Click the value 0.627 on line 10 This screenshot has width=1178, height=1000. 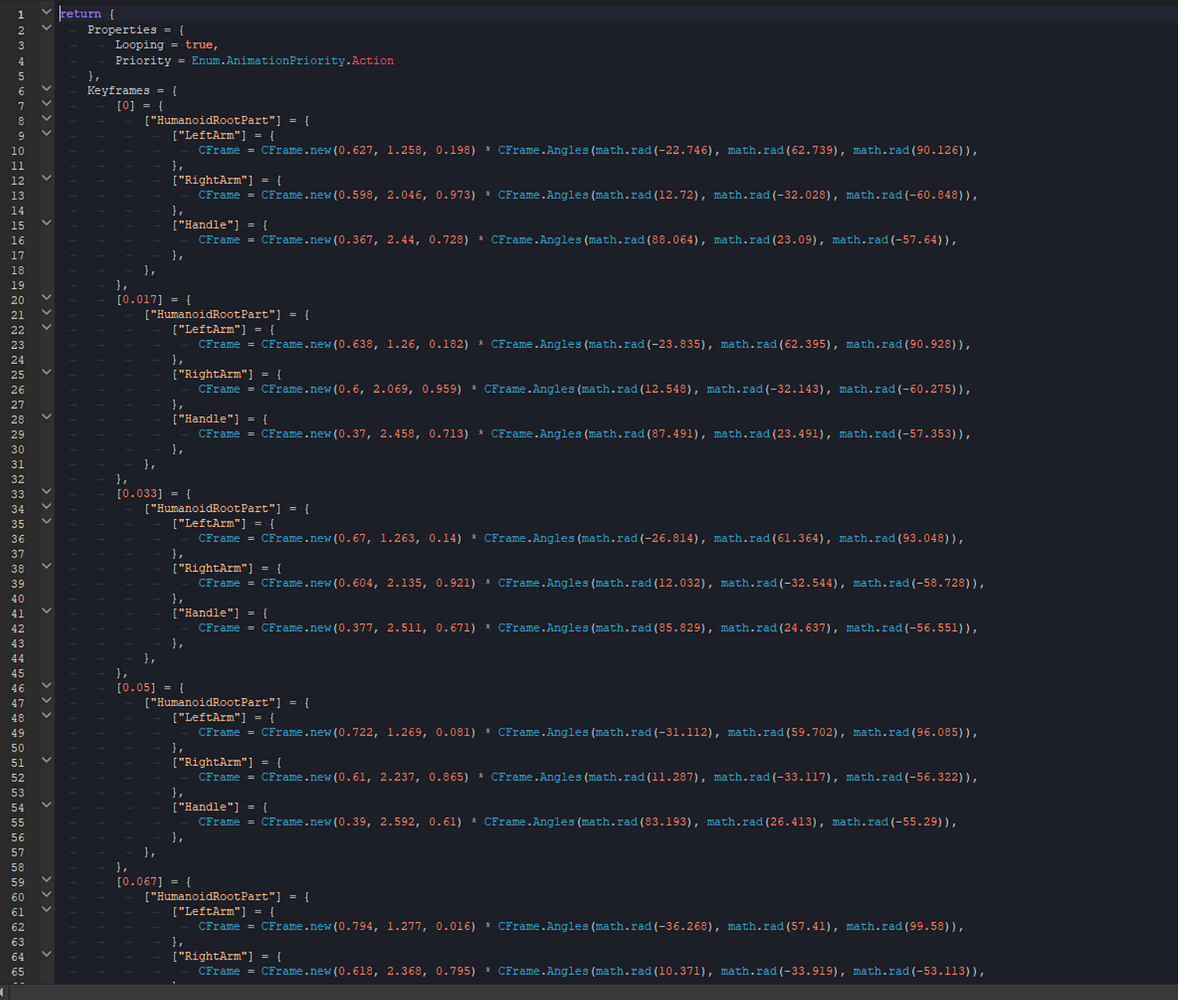(355, 150)
